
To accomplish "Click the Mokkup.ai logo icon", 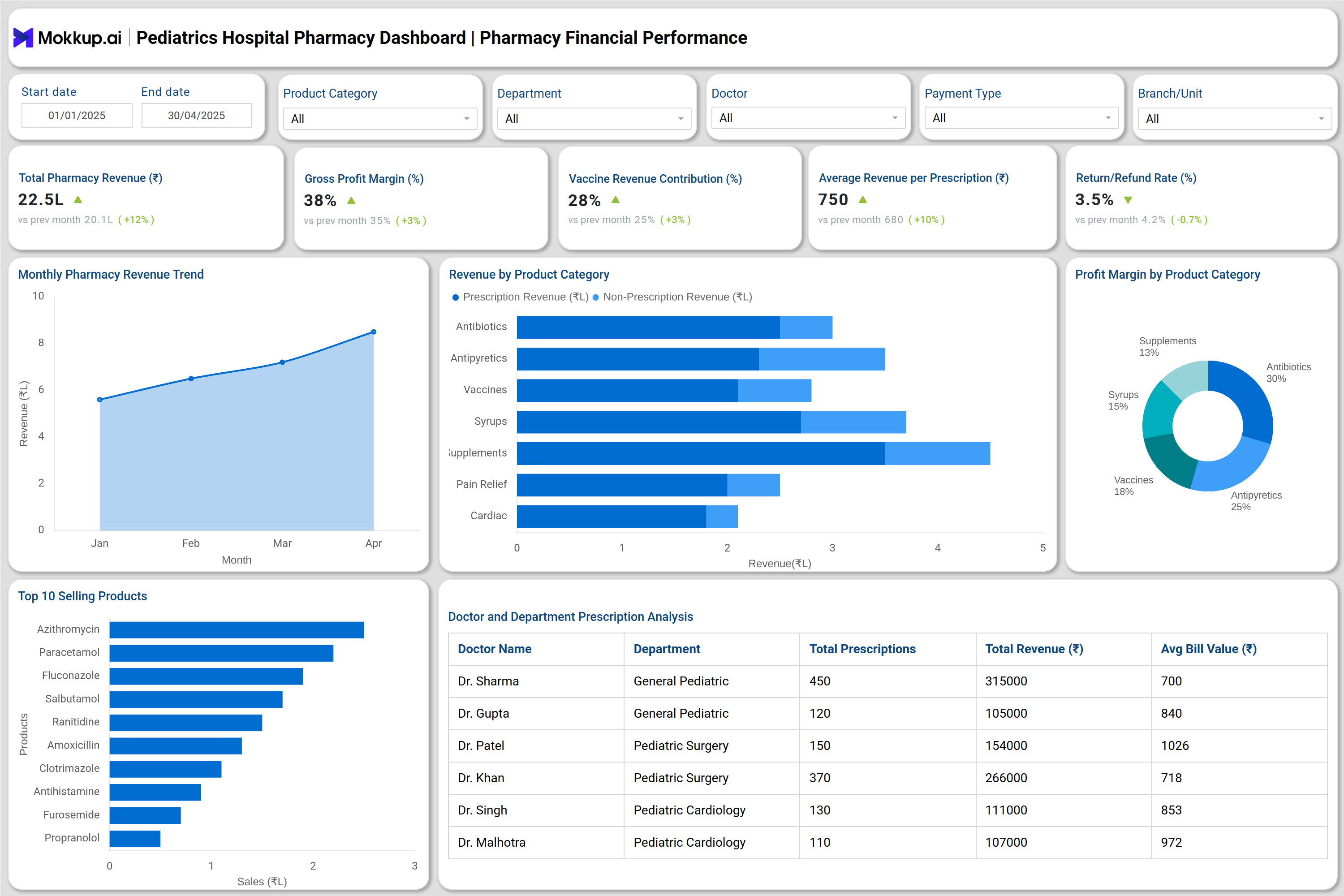I will point(23,38).
